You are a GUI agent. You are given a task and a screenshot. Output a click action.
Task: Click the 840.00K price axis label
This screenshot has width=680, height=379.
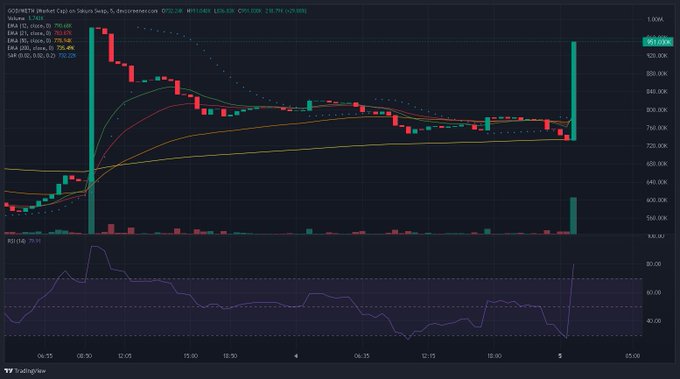point(657,91)
